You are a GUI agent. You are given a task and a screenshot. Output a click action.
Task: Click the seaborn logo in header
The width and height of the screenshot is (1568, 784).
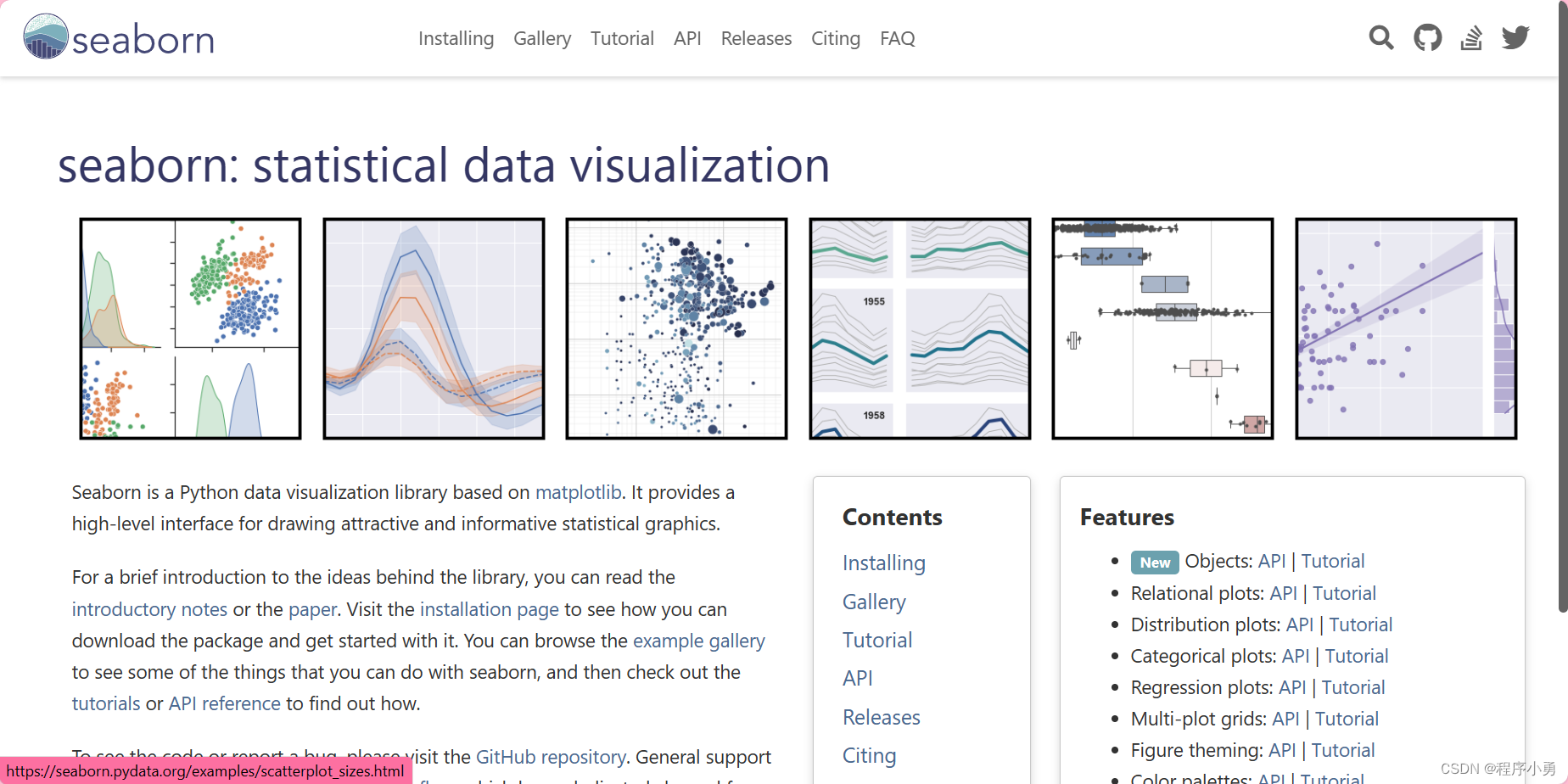pos(119,37)
